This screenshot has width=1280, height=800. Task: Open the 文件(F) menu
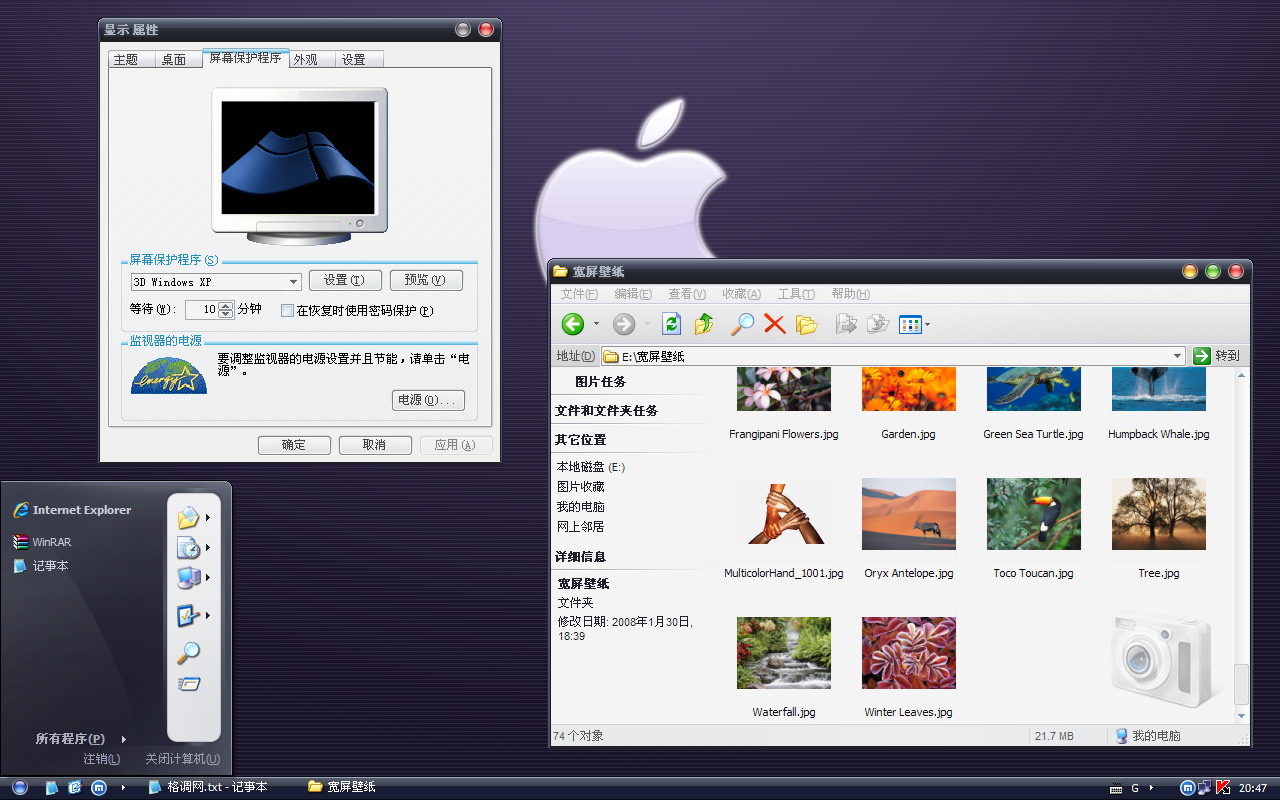[x=579, y=294]
